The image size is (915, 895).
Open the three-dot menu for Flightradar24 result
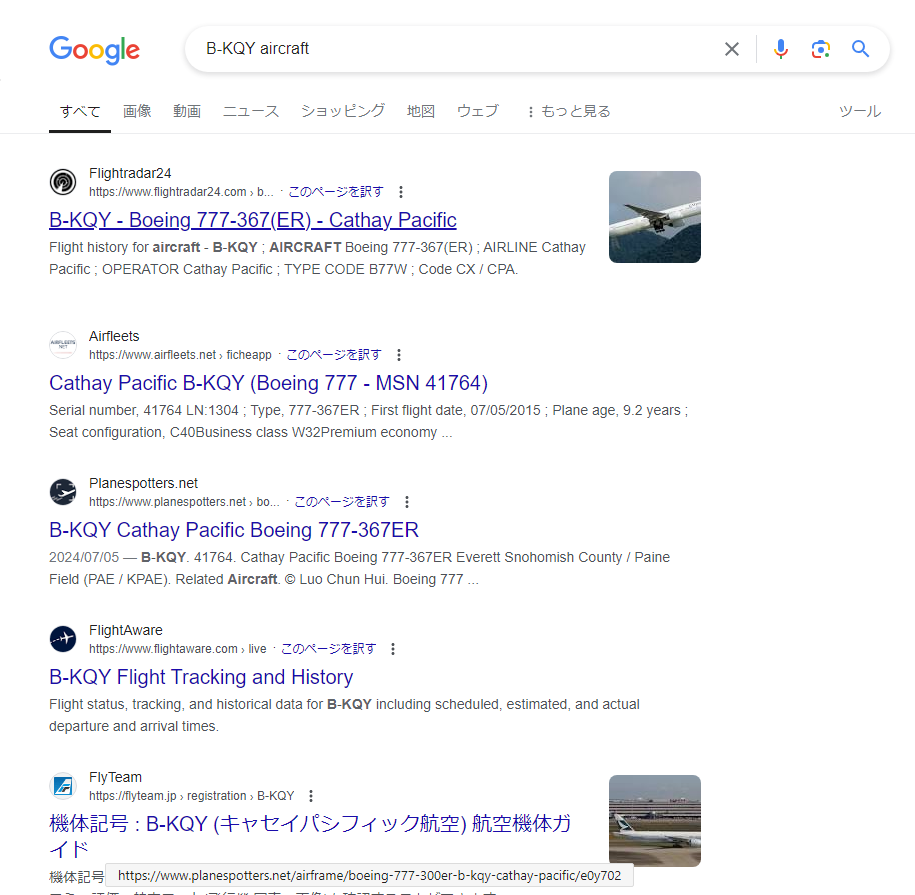[x=400, y=192]
